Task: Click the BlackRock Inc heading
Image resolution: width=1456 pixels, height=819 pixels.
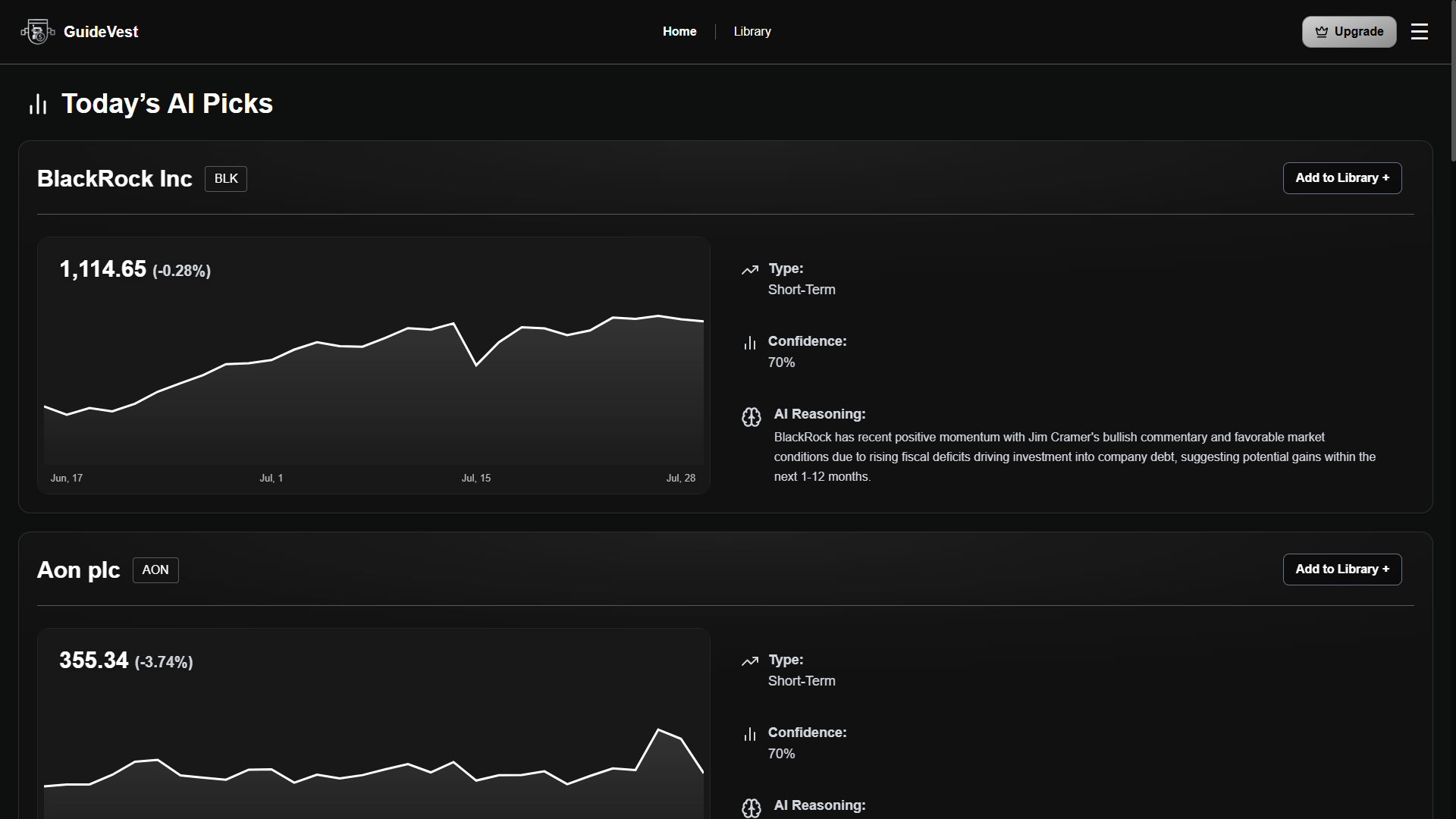Action: [115, 179]
